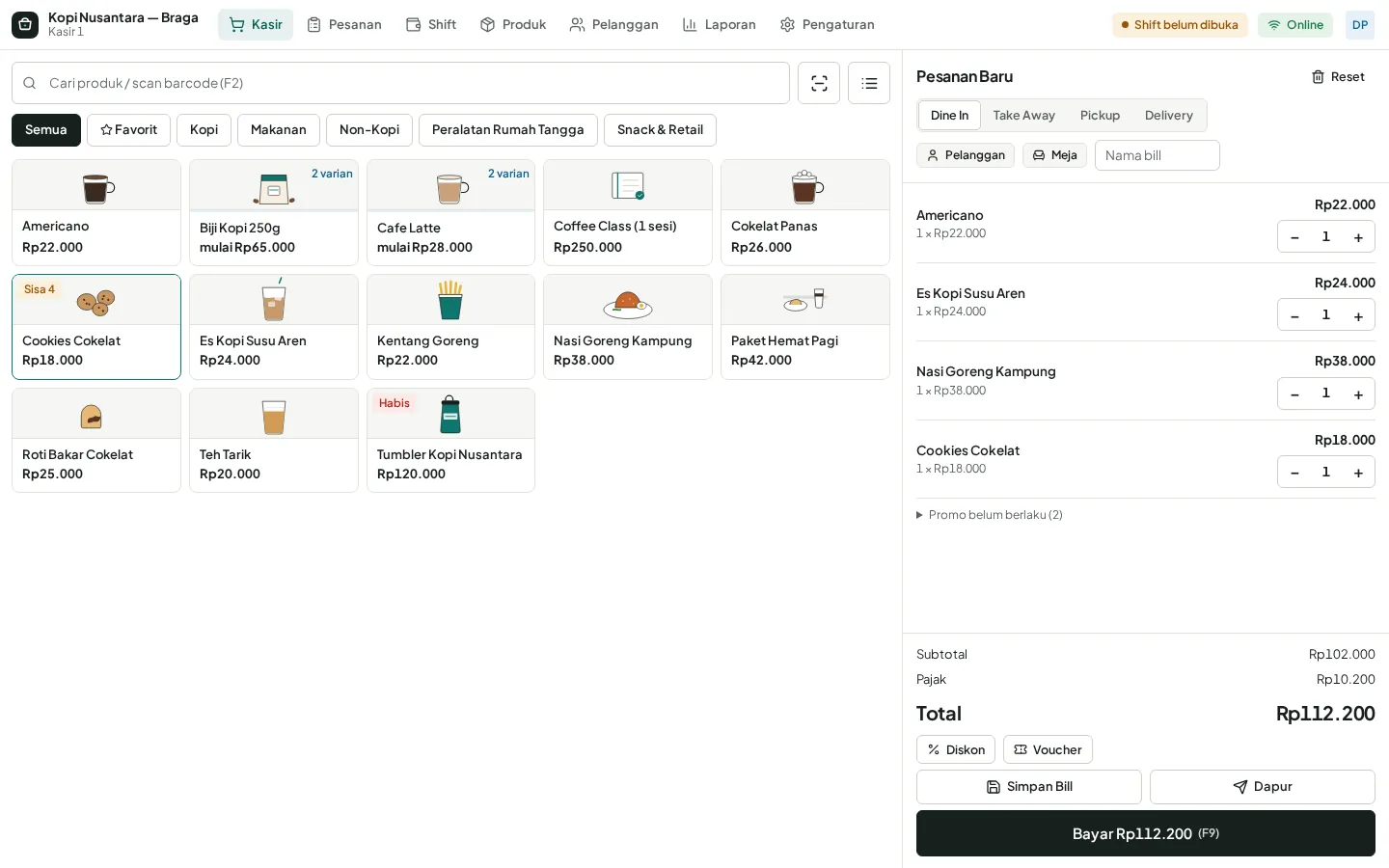
Task: Switch to list view icon
Action: [x=869, y=83]
